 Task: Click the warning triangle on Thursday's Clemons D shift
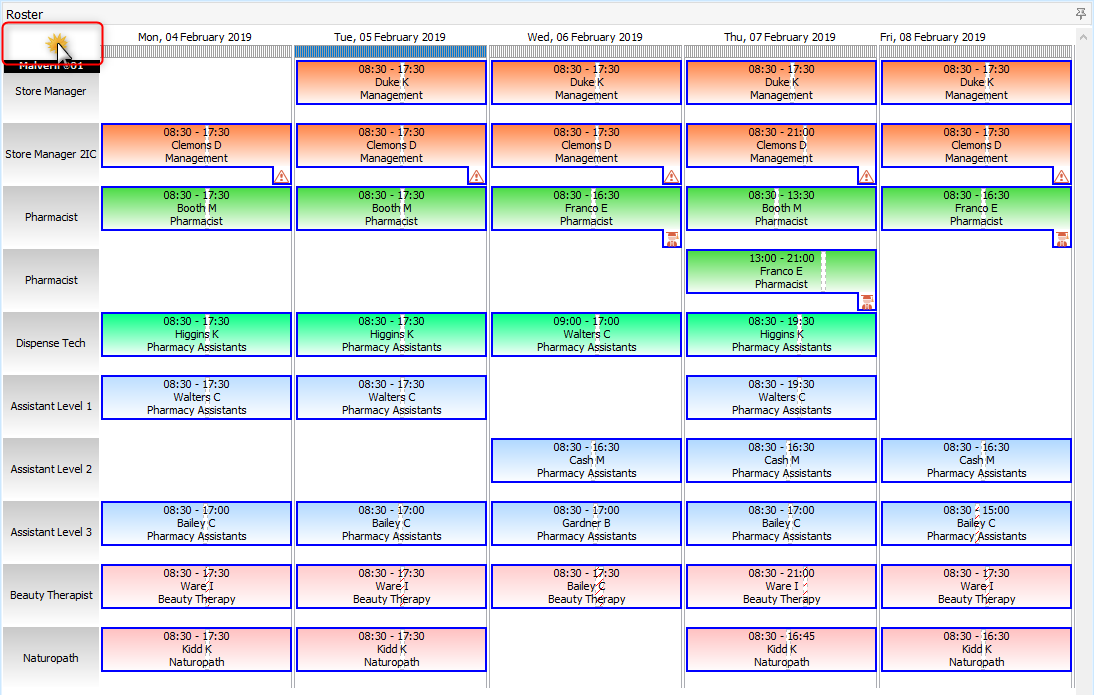(x=866, y=177)
